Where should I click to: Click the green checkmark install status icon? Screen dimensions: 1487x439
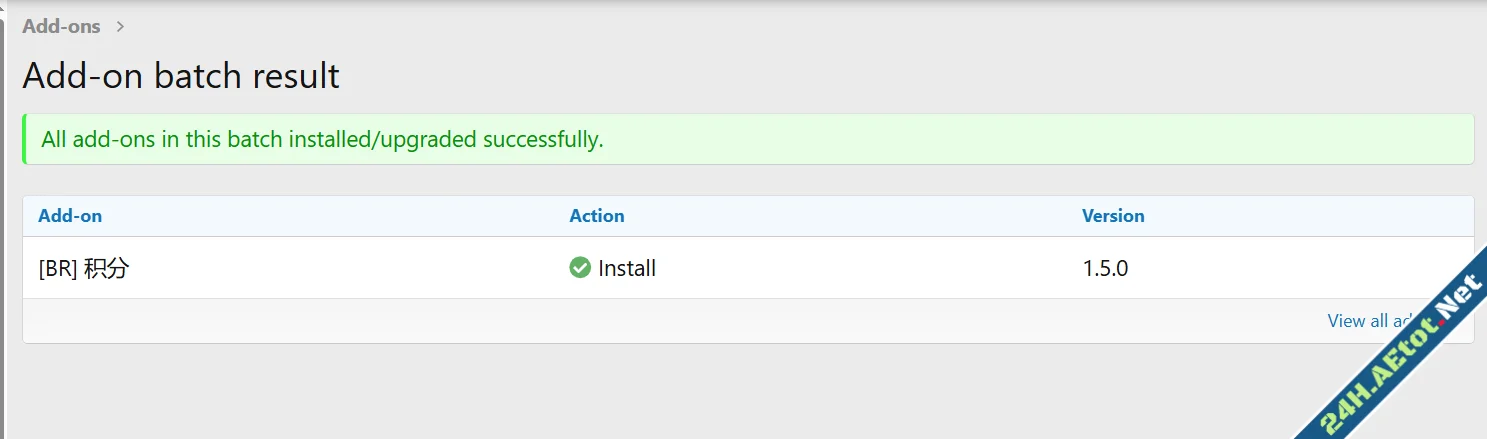tap(580, 268)
